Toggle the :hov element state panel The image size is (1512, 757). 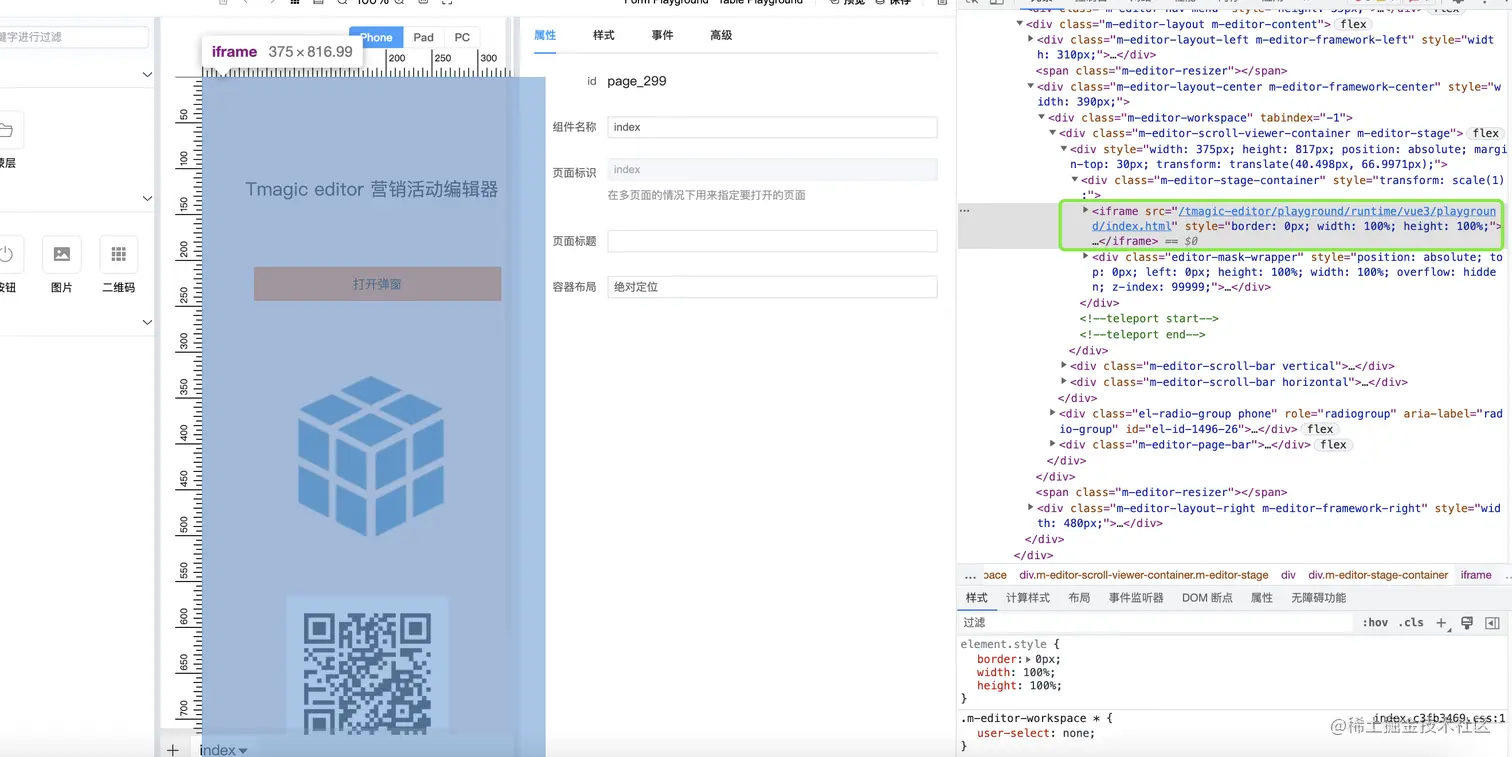(1376, 622)
